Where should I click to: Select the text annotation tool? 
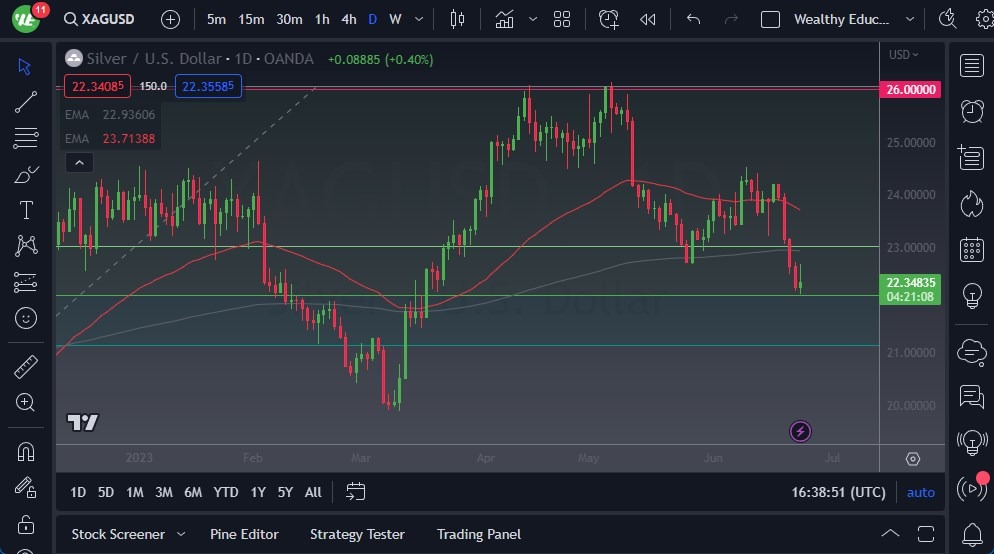26,210
